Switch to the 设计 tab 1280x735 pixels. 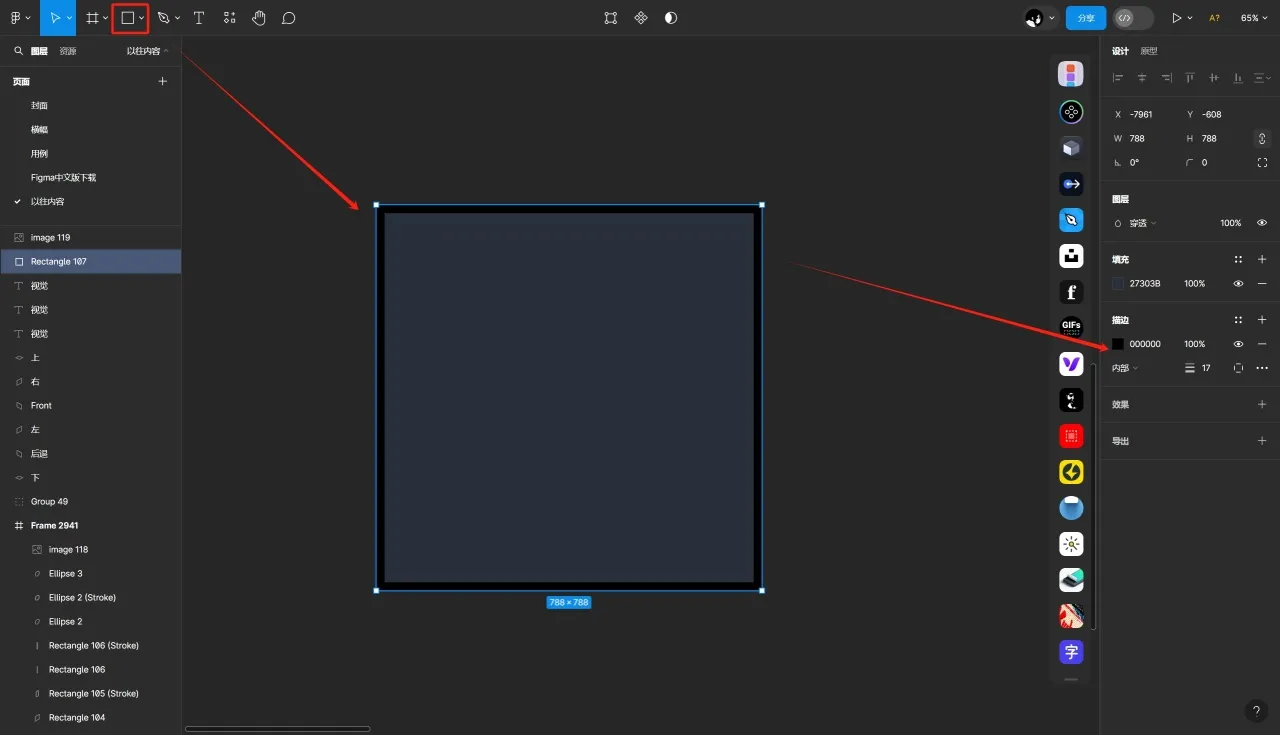[x=1120, y=51]
